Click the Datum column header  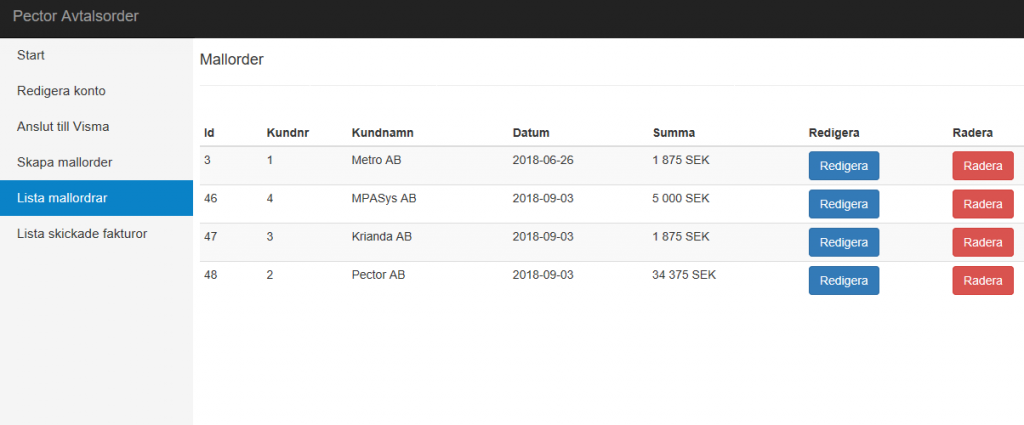531,133
